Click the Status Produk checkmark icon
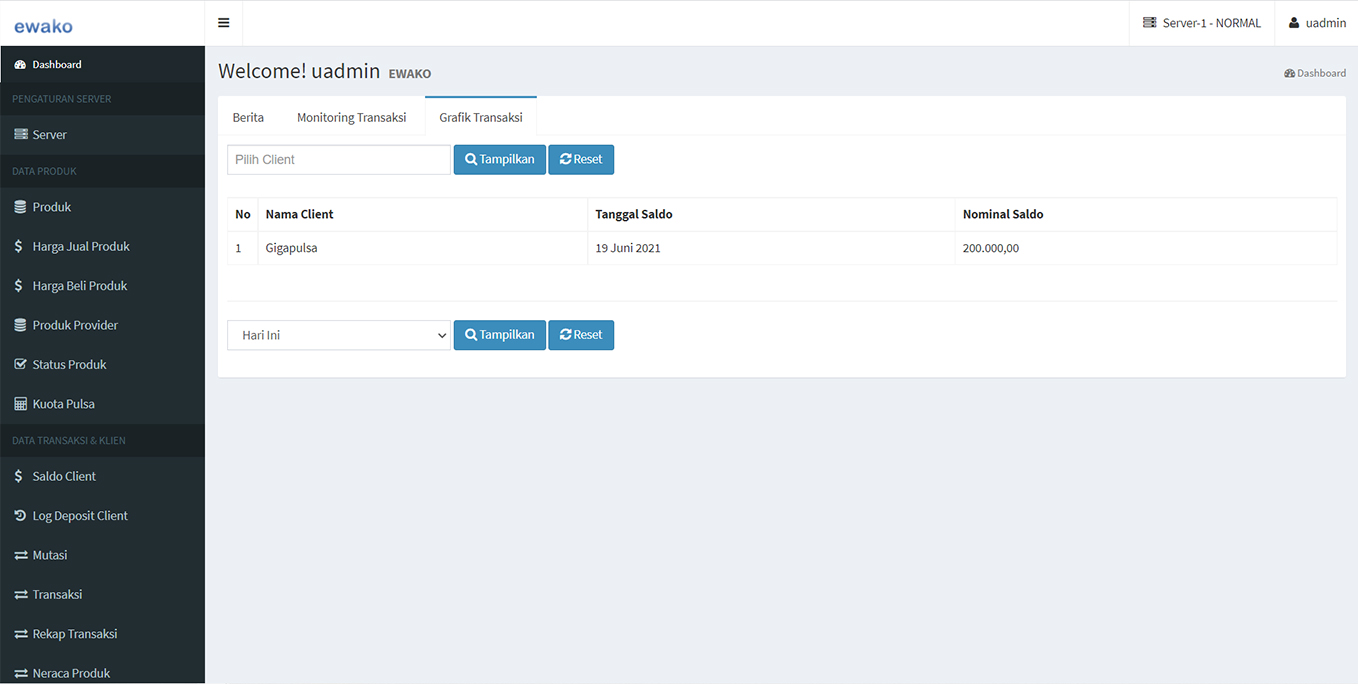This screenshot has width=1358, height=684. (x=21, y=365)
